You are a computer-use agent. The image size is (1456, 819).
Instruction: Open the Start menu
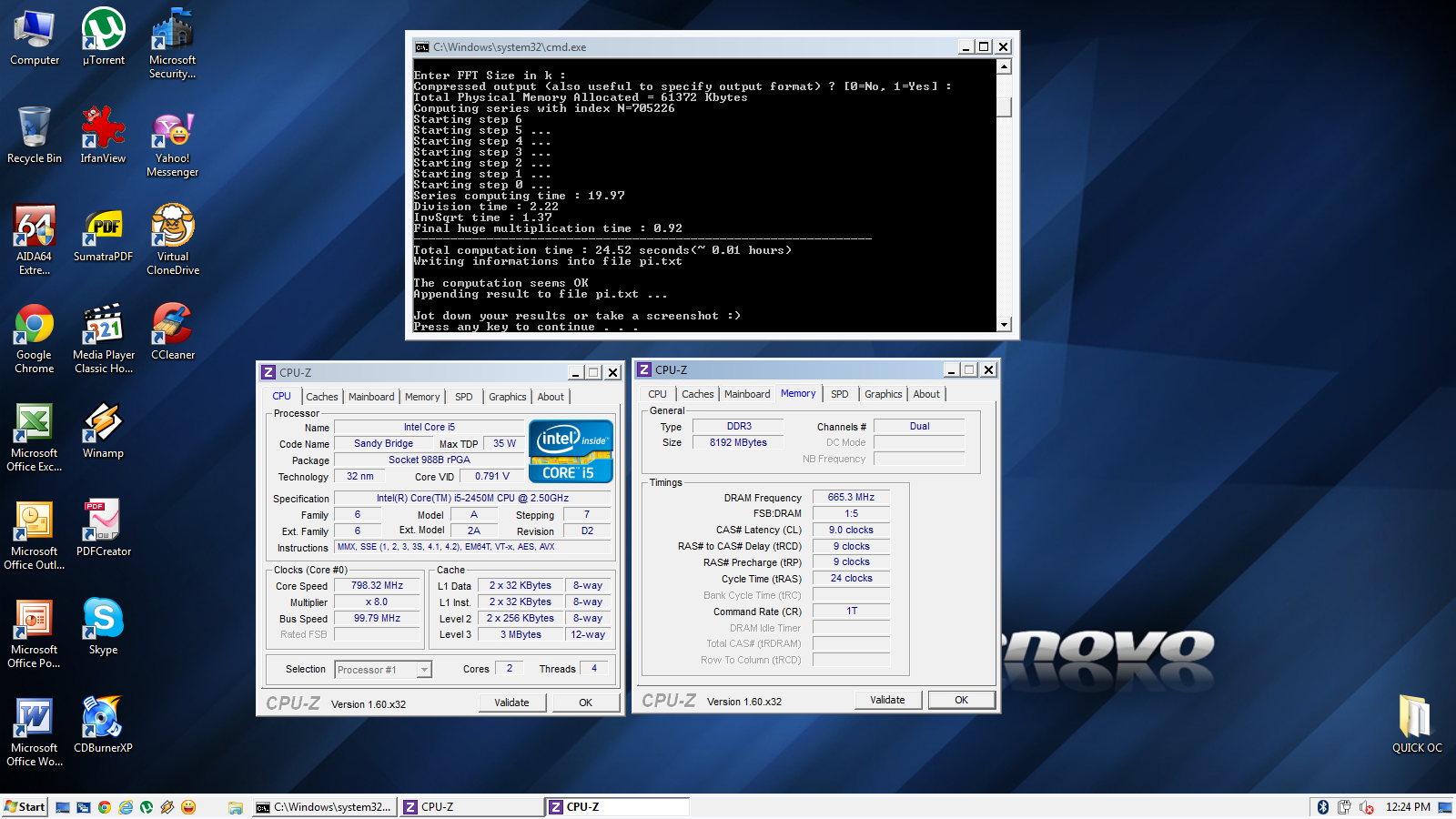click(25, 807)
